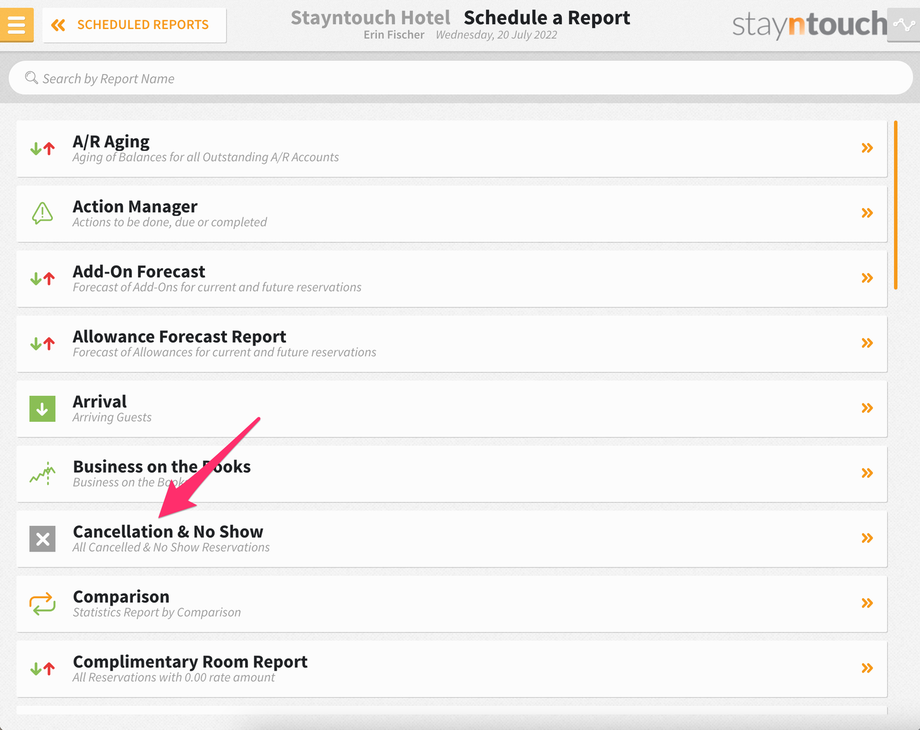Open the activity graph icon at top right
Screen dimensions: 920x730
click(904, 25)
